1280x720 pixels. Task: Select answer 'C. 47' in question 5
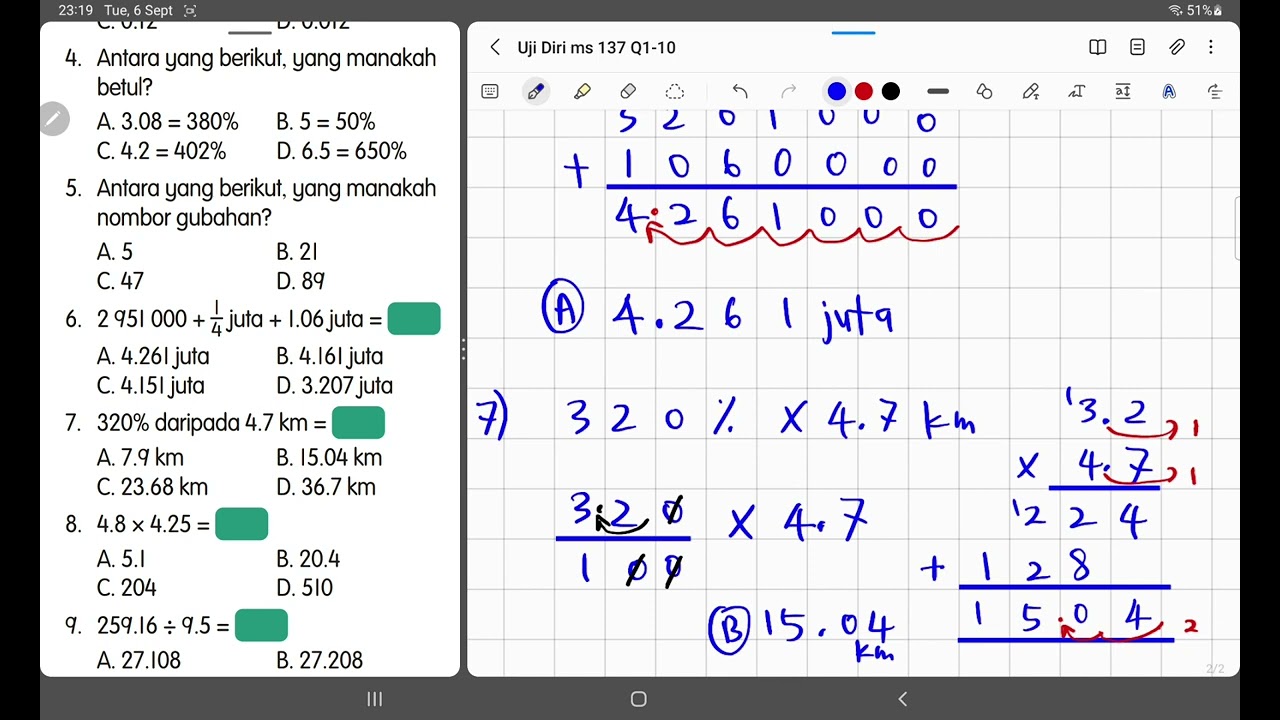120,282
